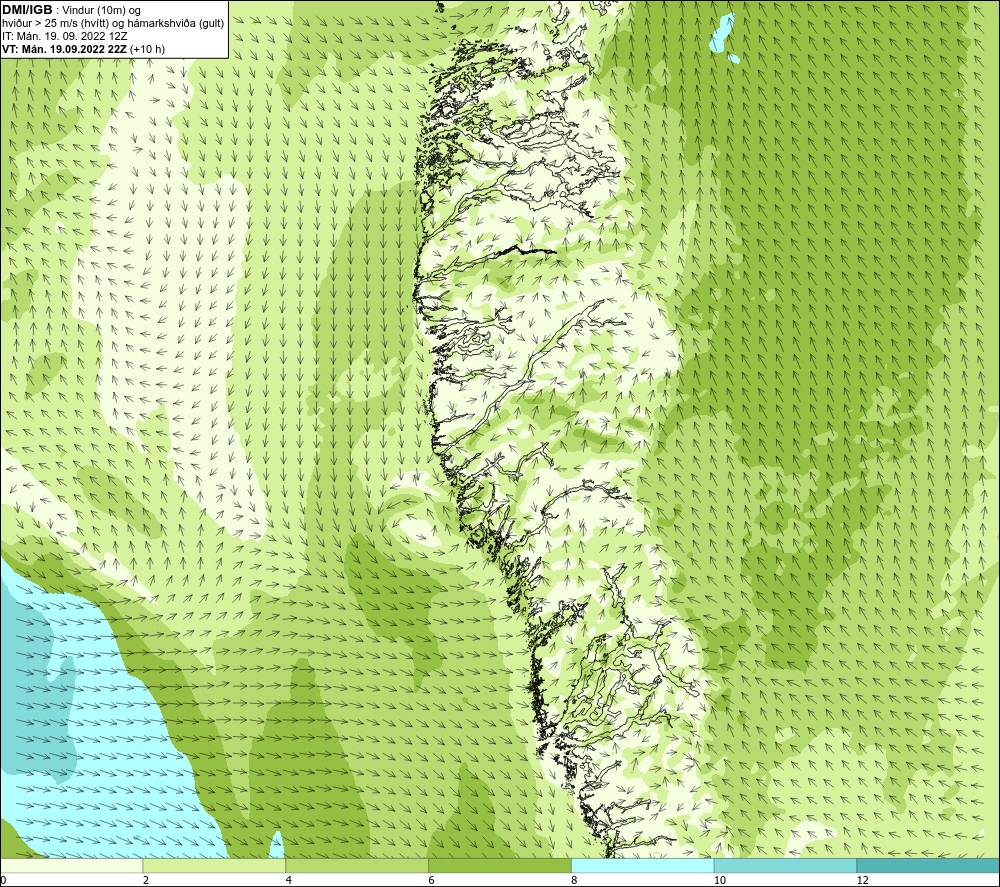This screenshot has height=887, width=1000.
Task: Click the 10-12 m/s teal legend band
Action: pos(786,865)
